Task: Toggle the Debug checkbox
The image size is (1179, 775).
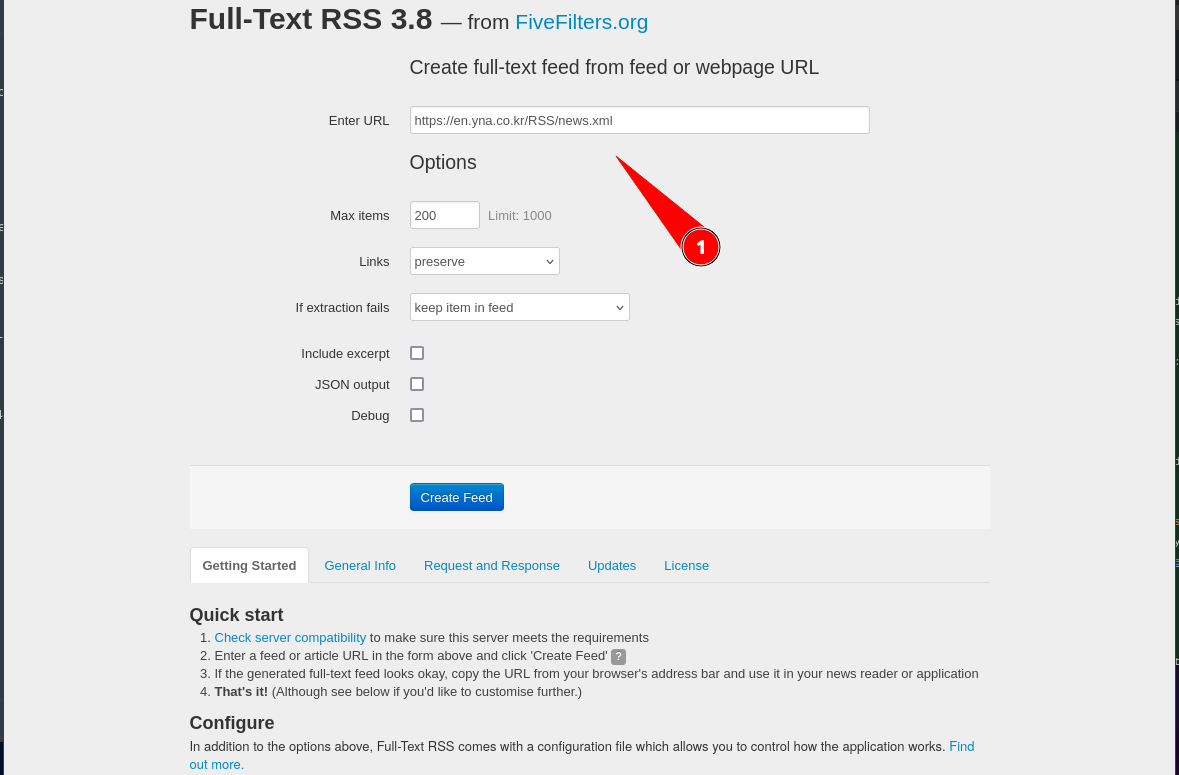Action: coord(417,415)
